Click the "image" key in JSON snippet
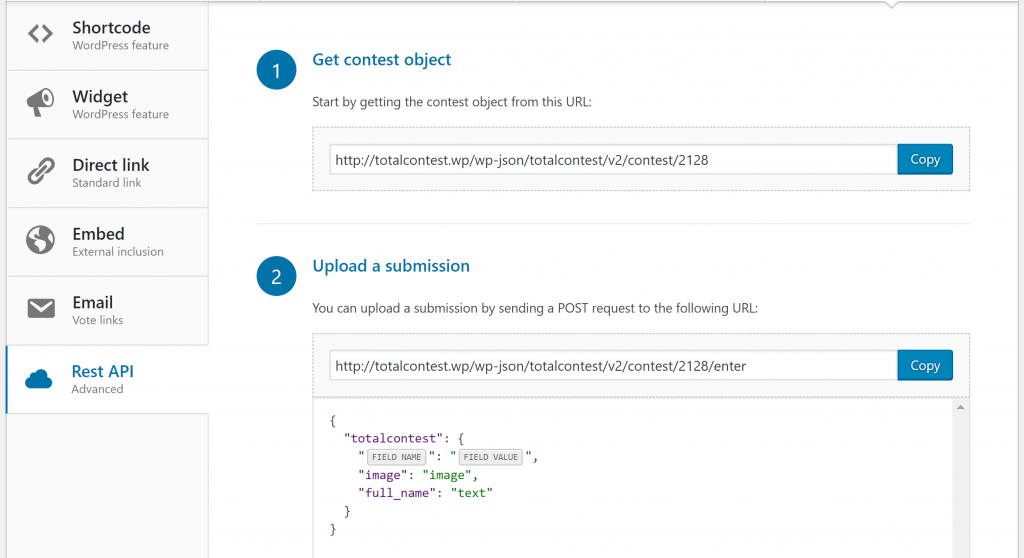This screenshot has height=558, width=1024. pyautogui.click(x=382, y=475)
